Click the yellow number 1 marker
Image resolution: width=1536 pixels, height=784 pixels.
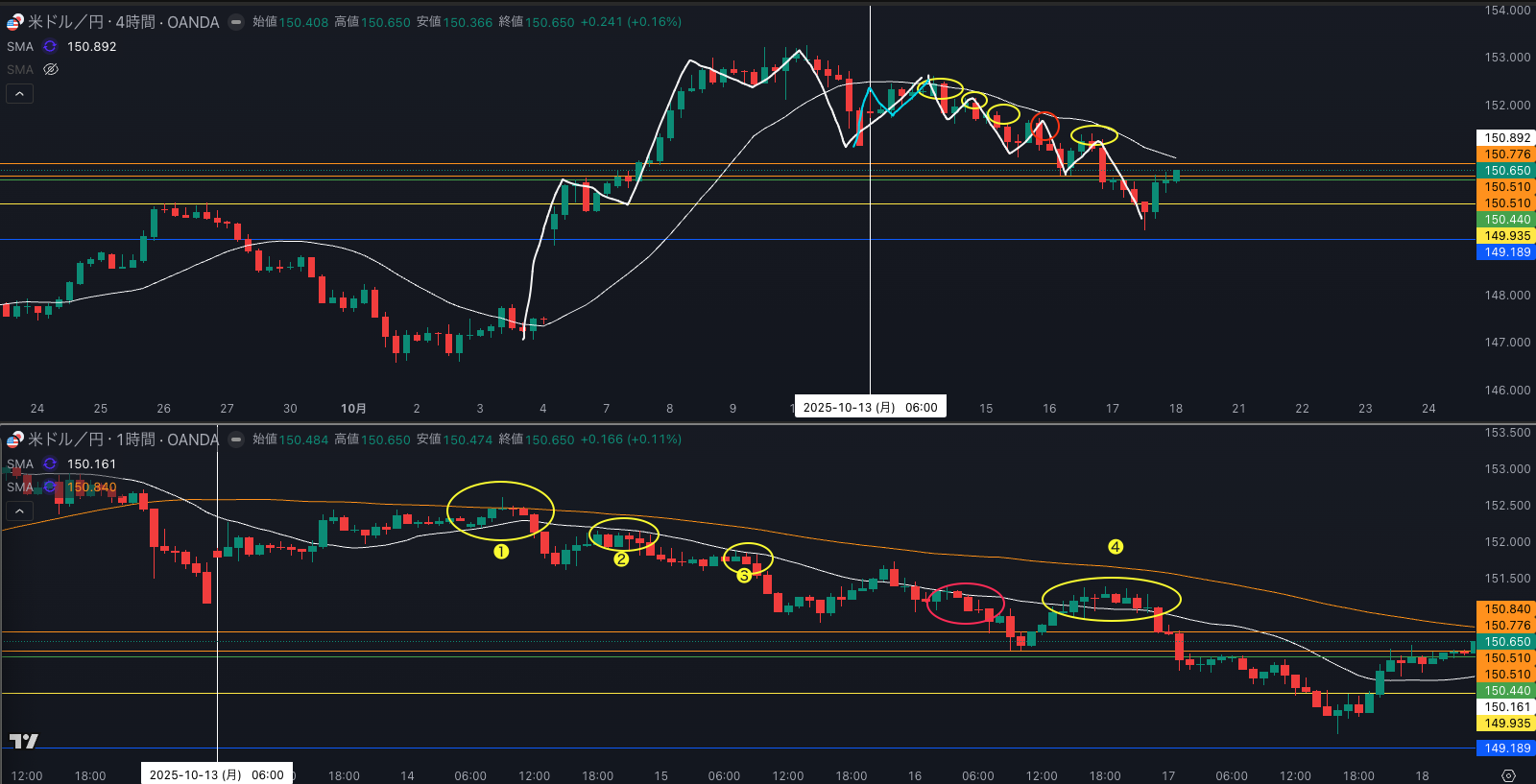501,552
